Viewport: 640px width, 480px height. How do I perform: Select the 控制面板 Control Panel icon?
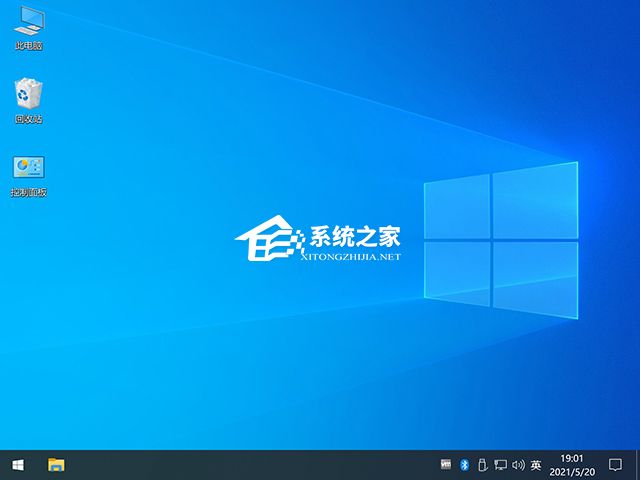[x=29, y=176]
